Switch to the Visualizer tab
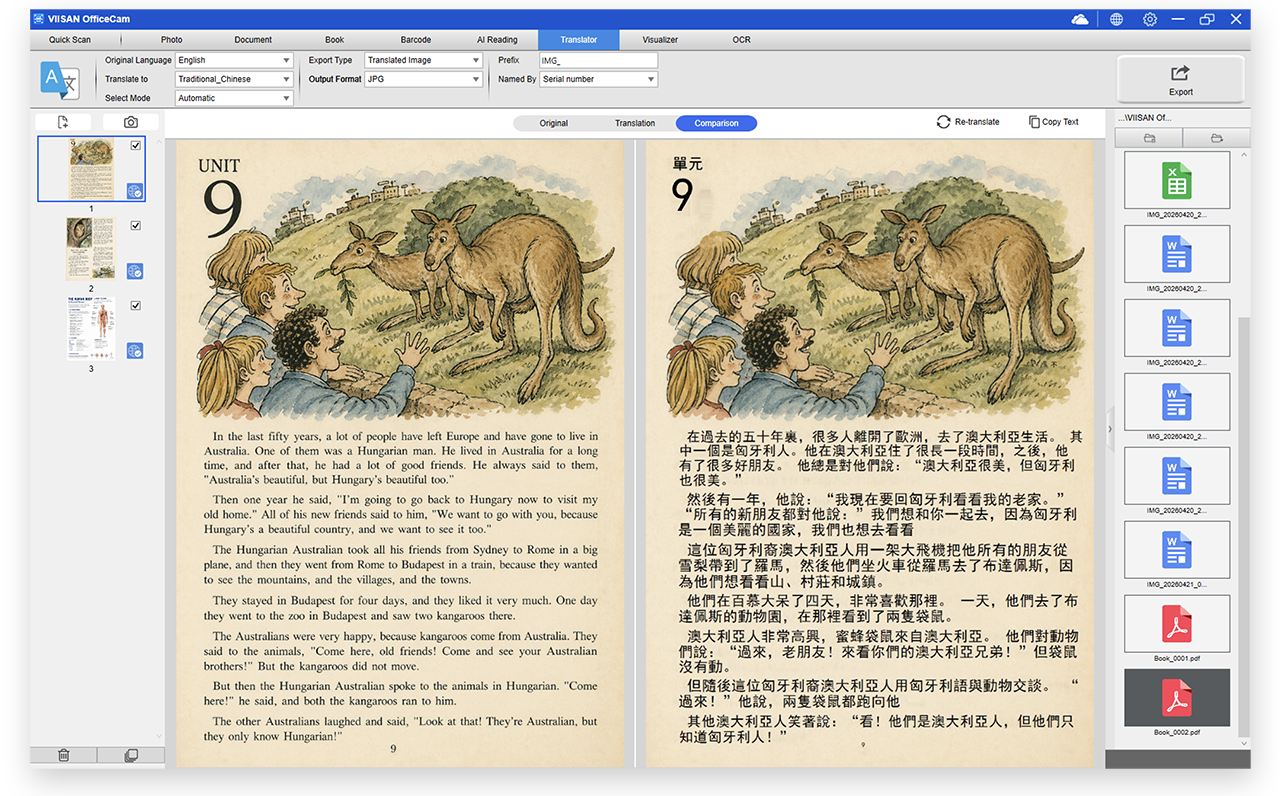The image size is (1280, 796). point(660,40)
